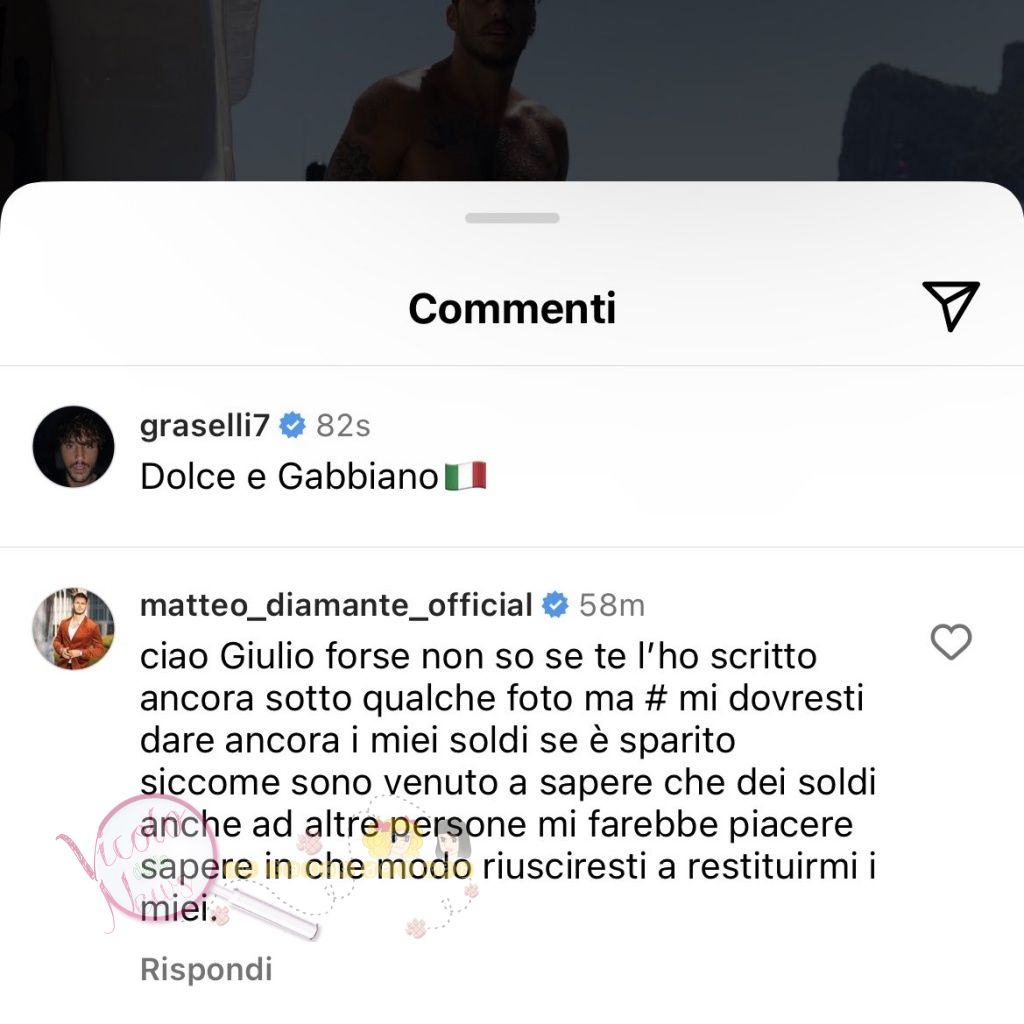The width and height of the screenshot is (1024, 1024).
Task: Open graselli7's profile picture
Action: point(73,447)
